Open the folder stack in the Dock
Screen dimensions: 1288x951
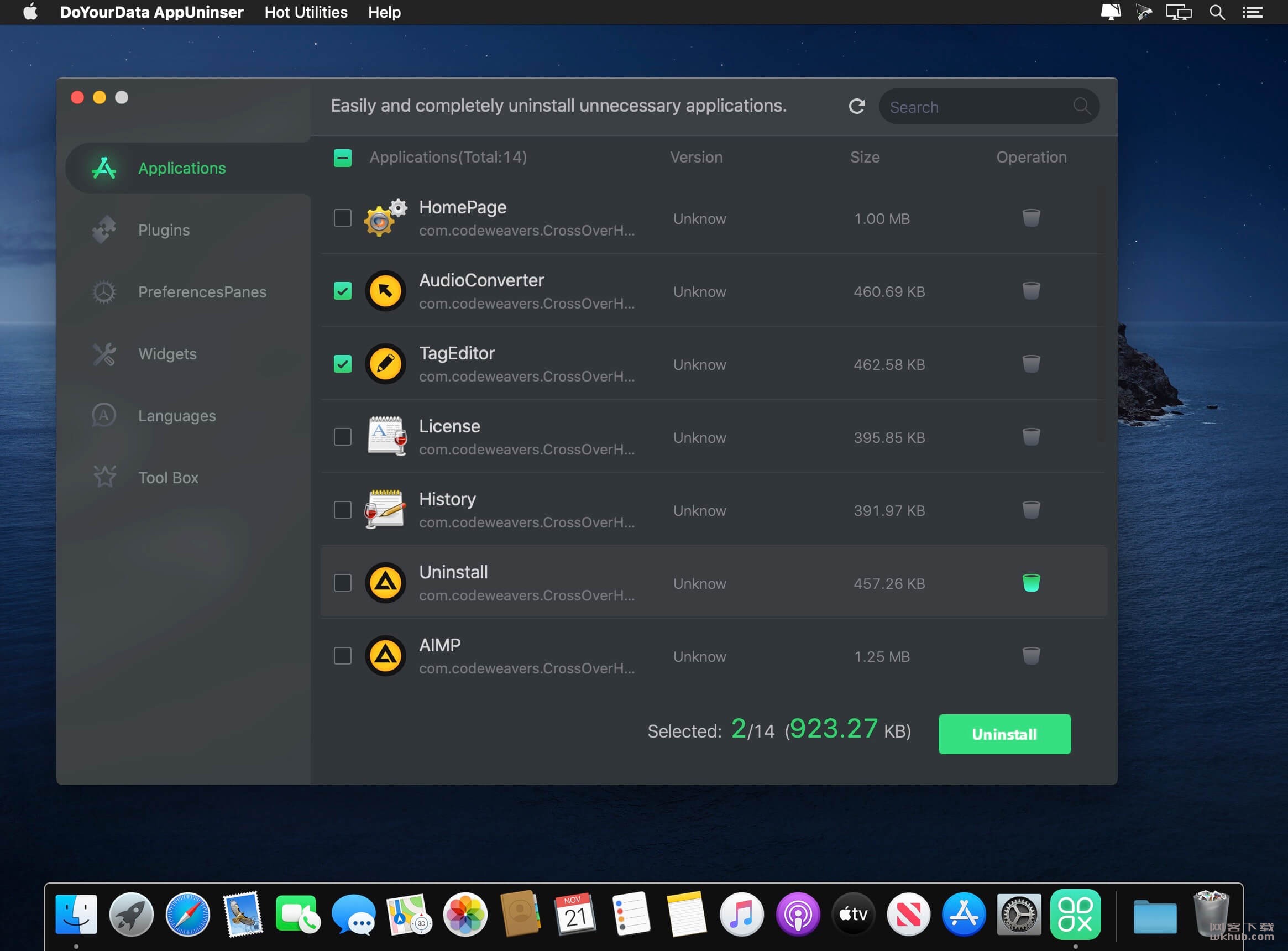[1155, 916]
